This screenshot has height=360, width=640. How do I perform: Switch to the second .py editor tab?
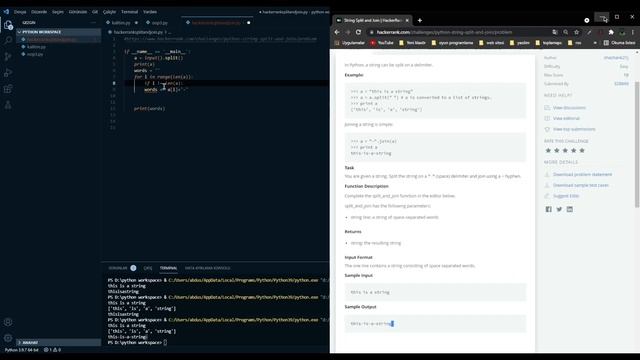pos(160,23)
